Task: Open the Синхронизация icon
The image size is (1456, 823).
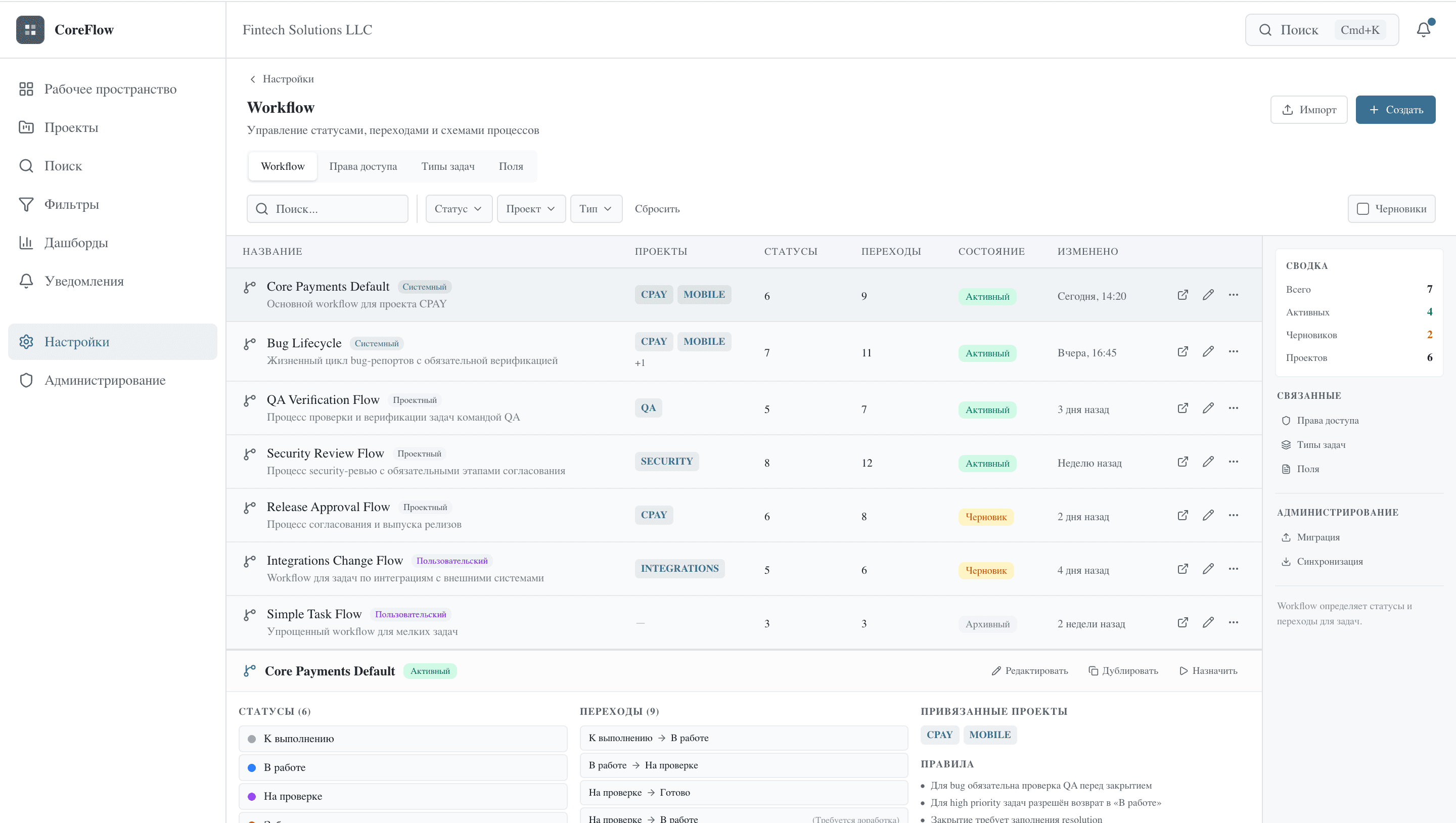Action: (1286, 561)
